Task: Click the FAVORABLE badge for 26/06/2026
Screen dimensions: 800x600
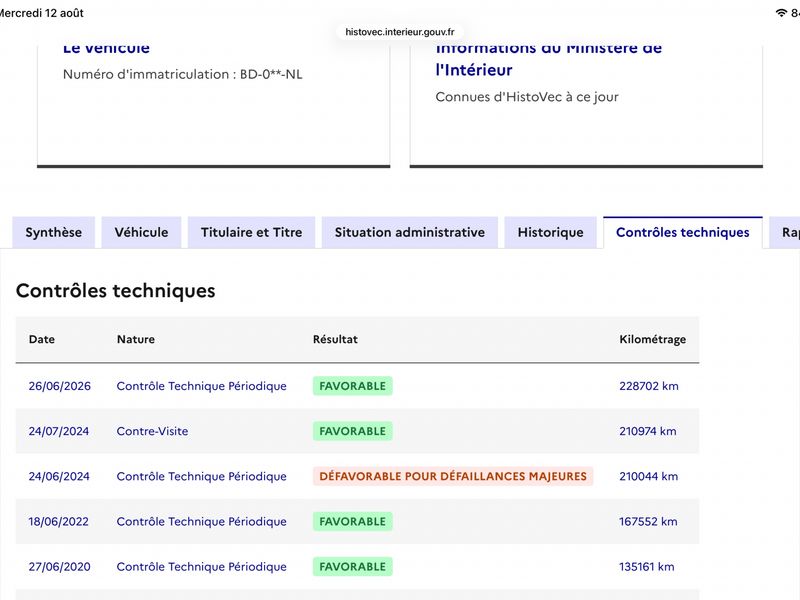Action: [x=353, y=386]
